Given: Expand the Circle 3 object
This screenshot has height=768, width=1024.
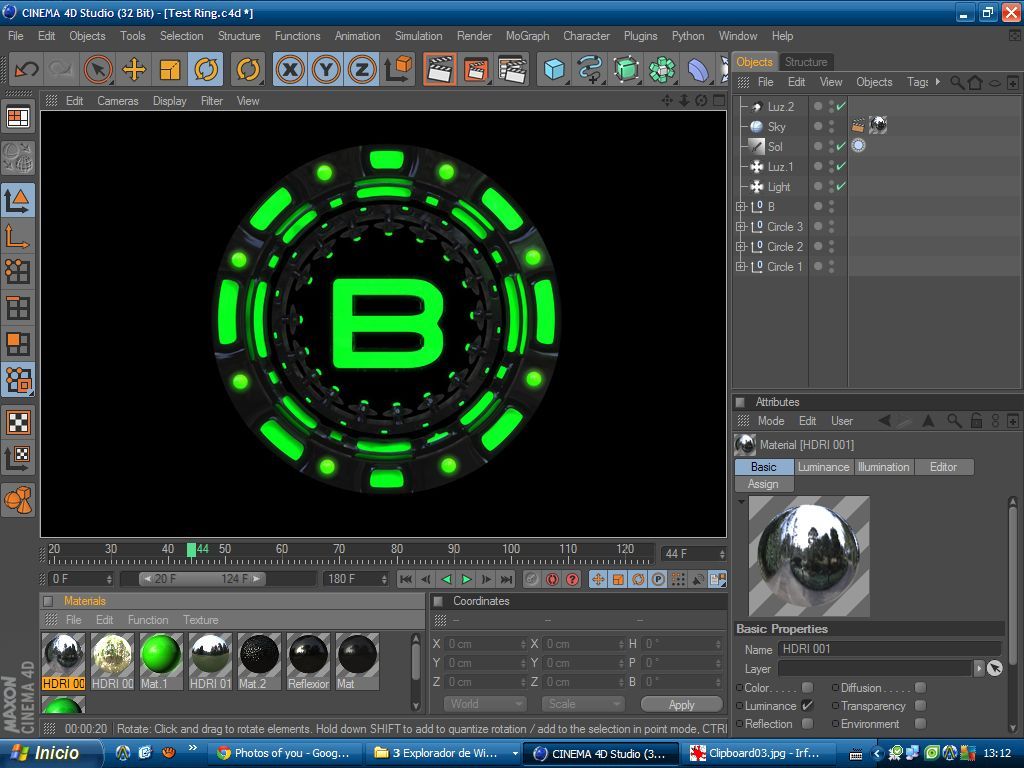Looking at the screenshot, I should coord(741,227).
